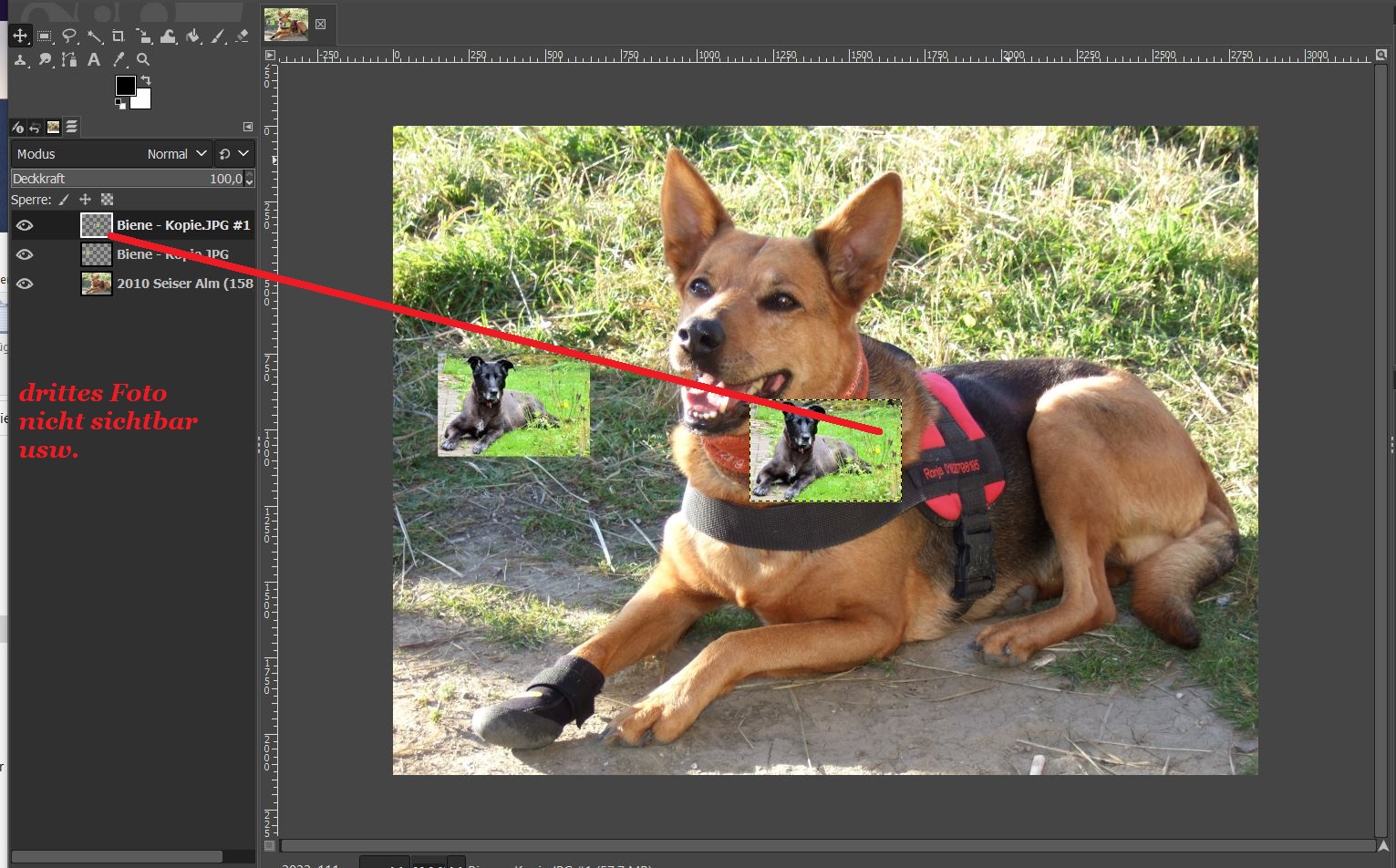Activate the Text tool
The image size is (1396, 868).
[94, 60]
